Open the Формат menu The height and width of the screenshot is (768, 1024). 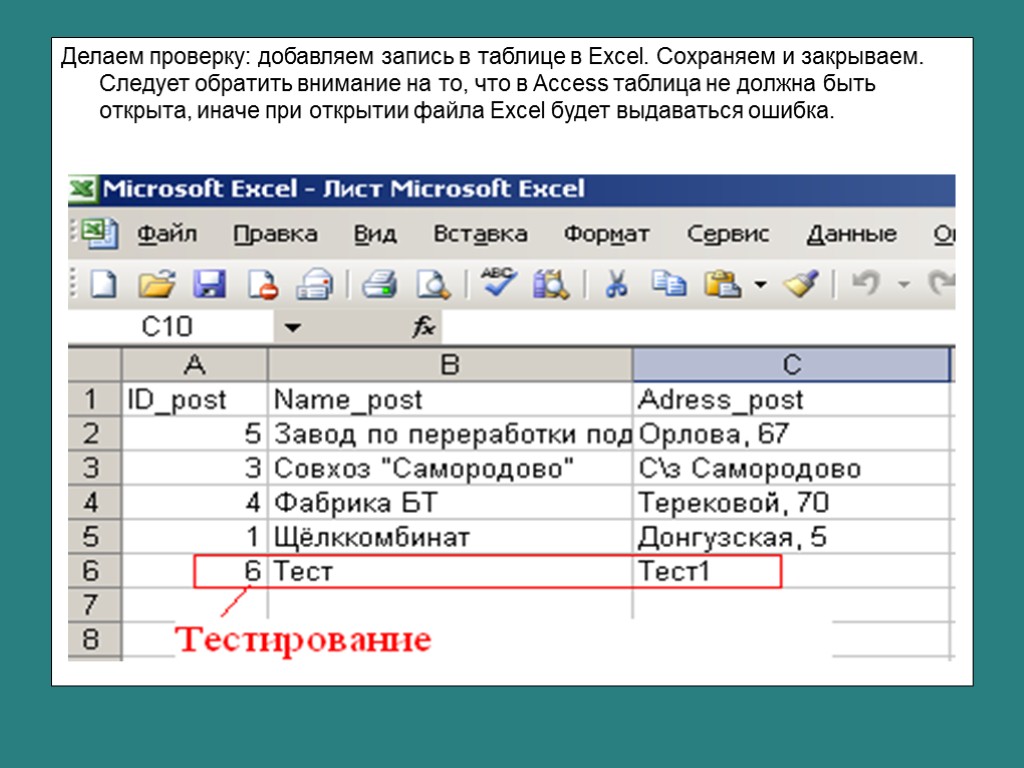coord(607,234)
